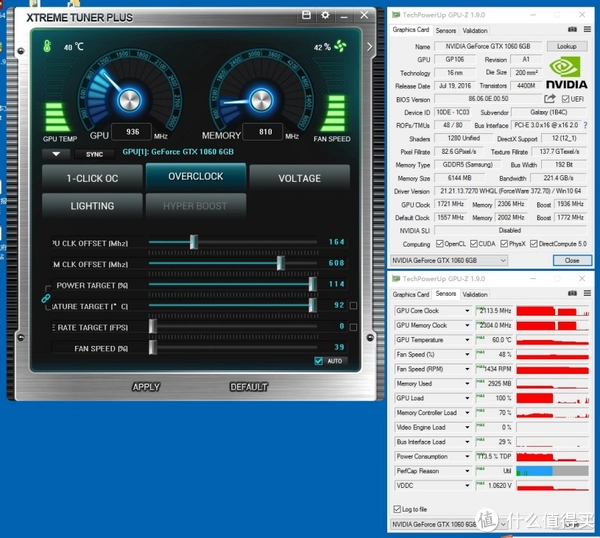Image resolution: width=600 pixels, height=538 pixels.
Task: Open GPU Temperature sensor dropdown
Action: pyautogui.click(x=467, y=340)
